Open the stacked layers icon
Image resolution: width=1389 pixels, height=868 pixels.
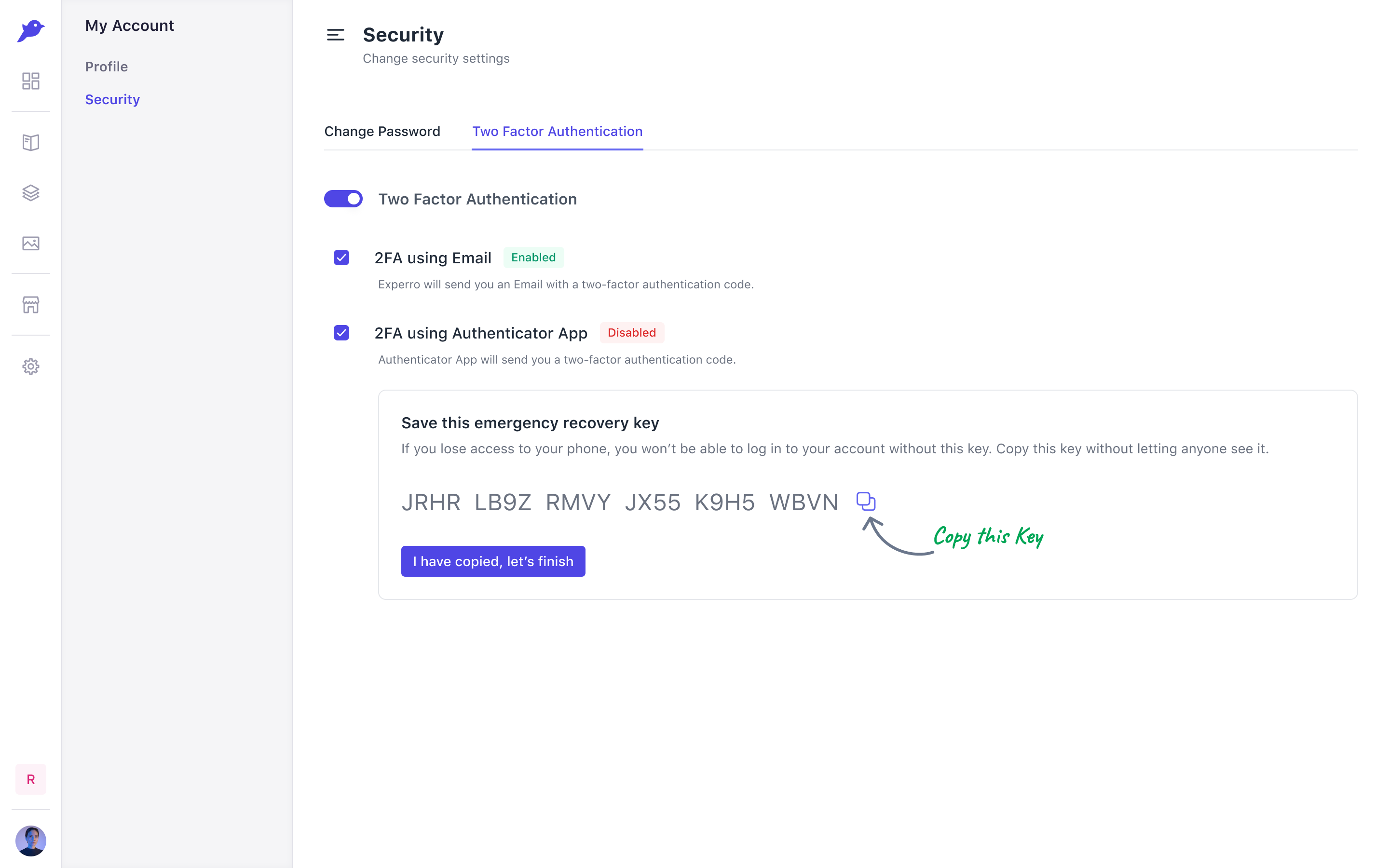tap(30, 193)
